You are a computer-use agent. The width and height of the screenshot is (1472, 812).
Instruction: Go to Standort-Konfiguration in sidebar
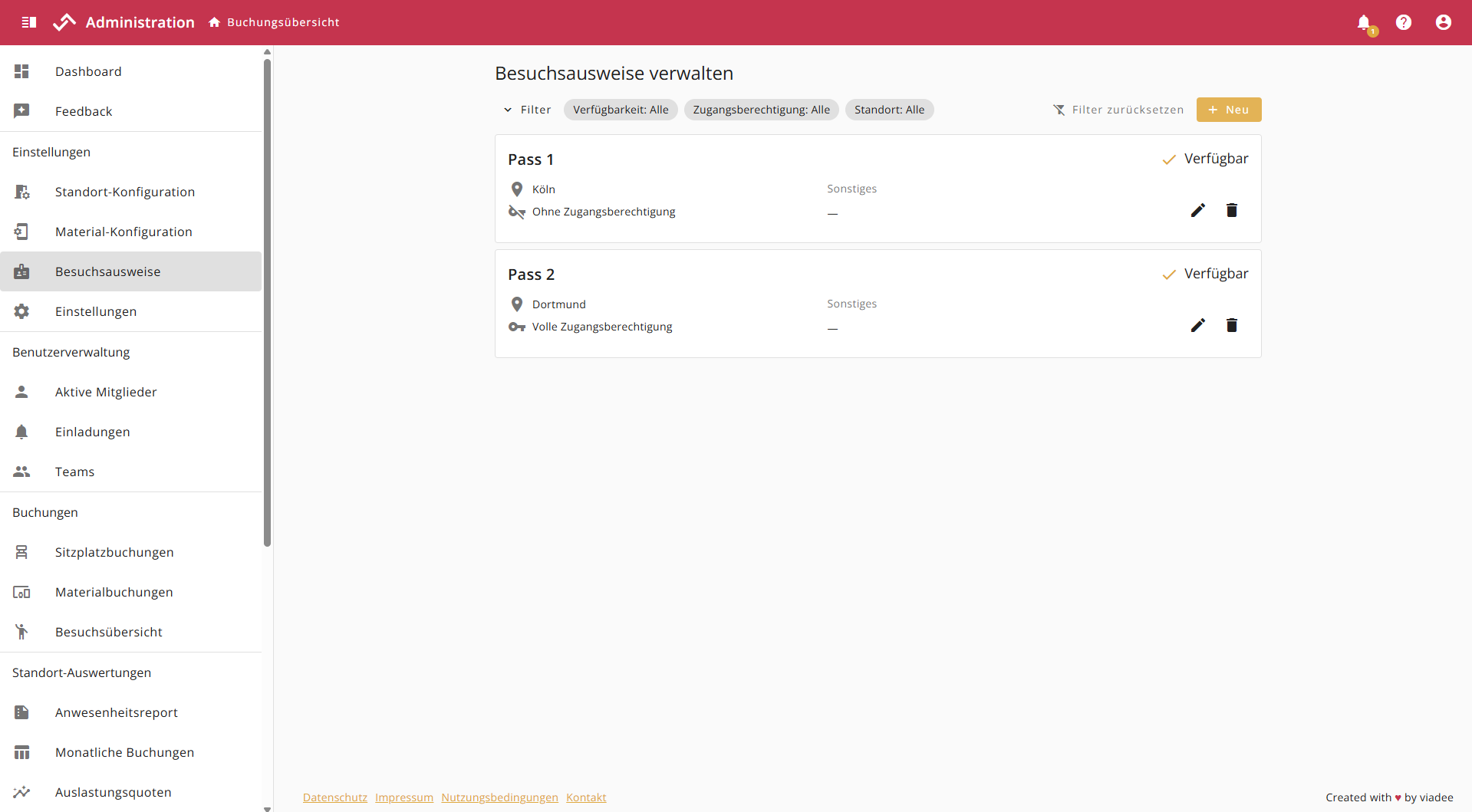pos(125,192)
